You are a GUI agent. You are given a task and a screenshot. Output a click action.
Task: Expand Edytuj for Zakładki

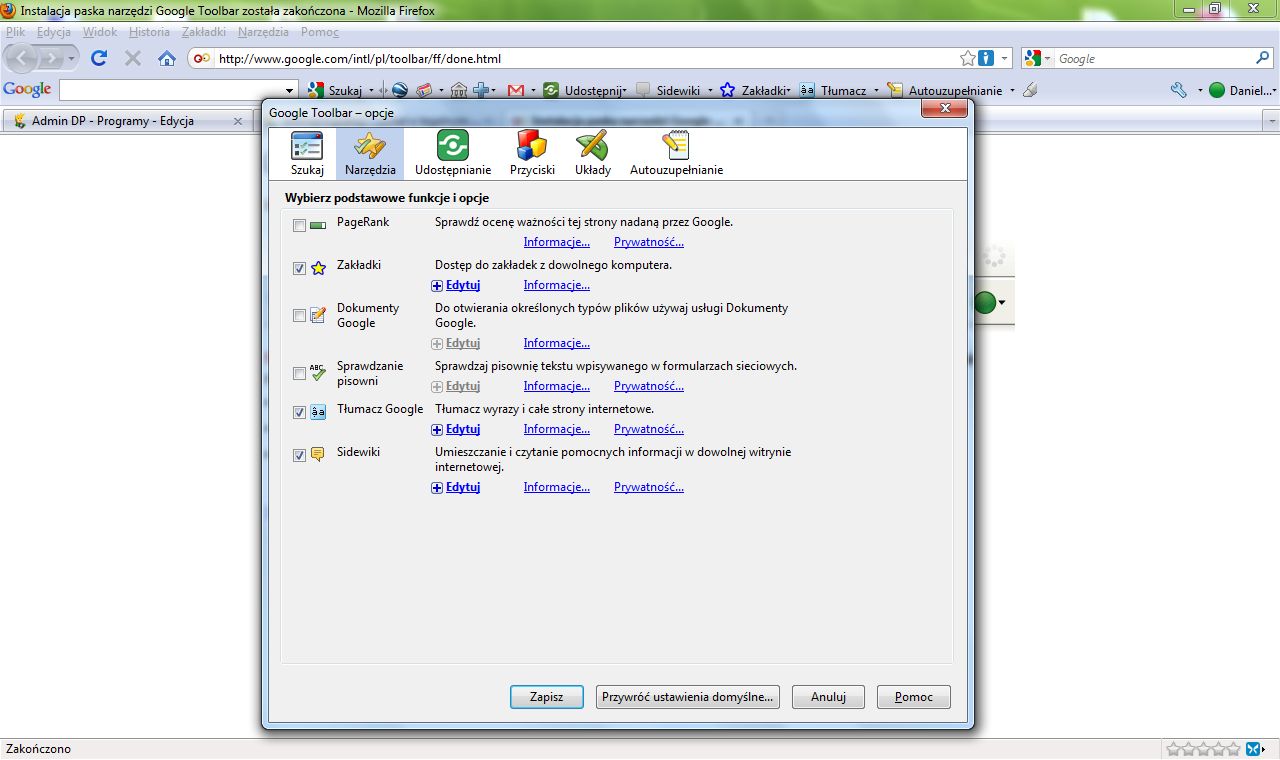[x=456, y=285]
